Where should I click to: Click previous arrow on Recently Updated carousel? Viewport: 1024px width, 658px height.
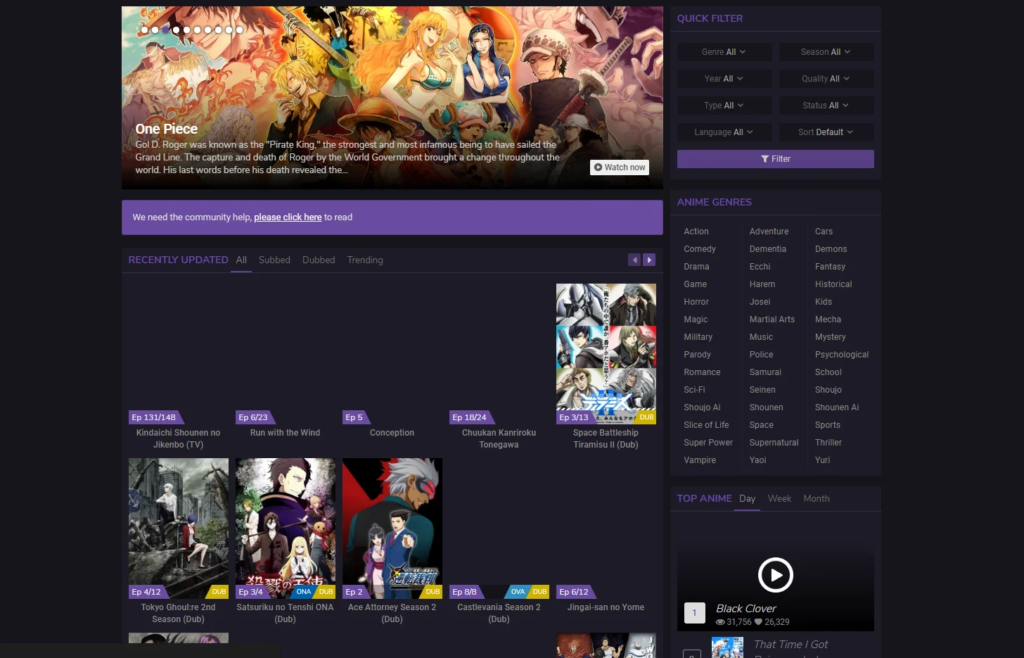coord(634,259)
